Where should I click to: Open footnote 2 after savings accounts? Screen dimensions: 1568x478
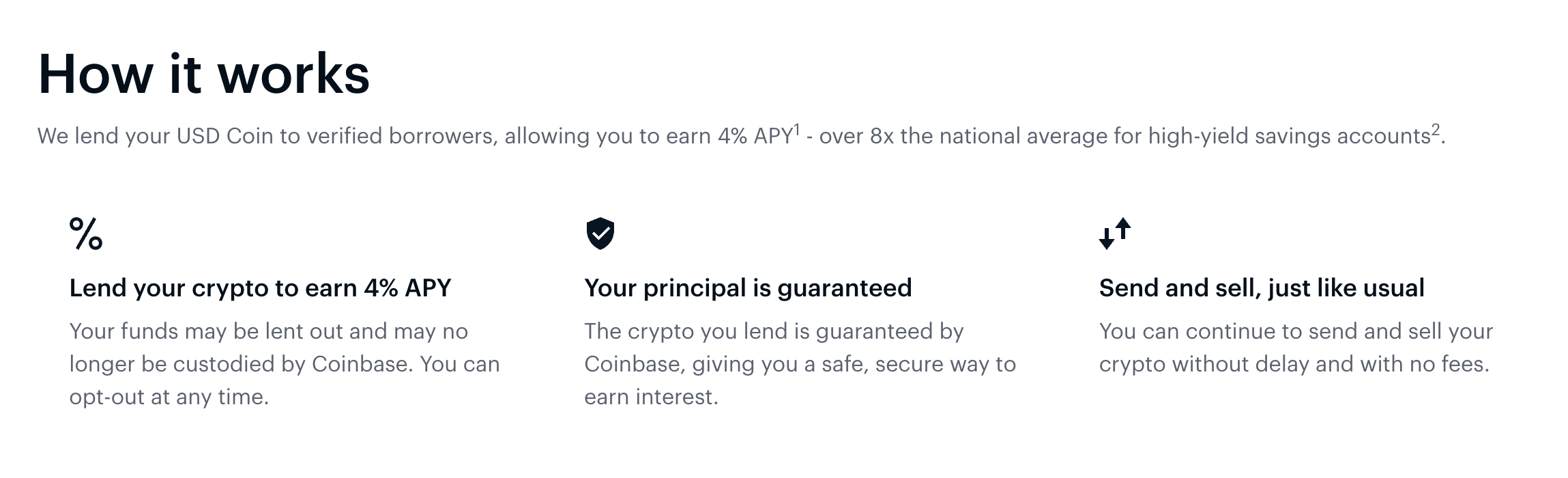(1435, 129)
